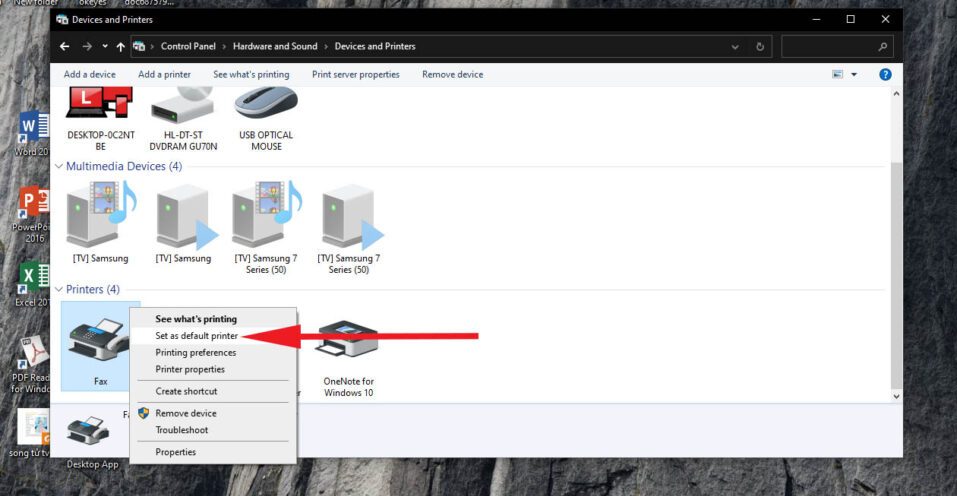
Task: Expand the address bar history dropdown
Action: coord(735,47)
